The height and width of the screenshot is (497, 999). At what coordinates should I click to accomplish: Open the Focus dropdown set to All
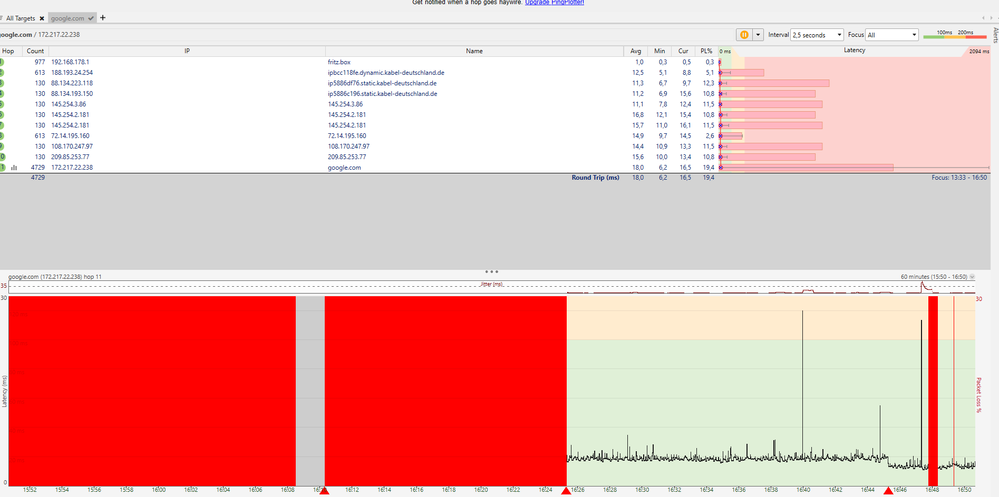click(892, 35)
